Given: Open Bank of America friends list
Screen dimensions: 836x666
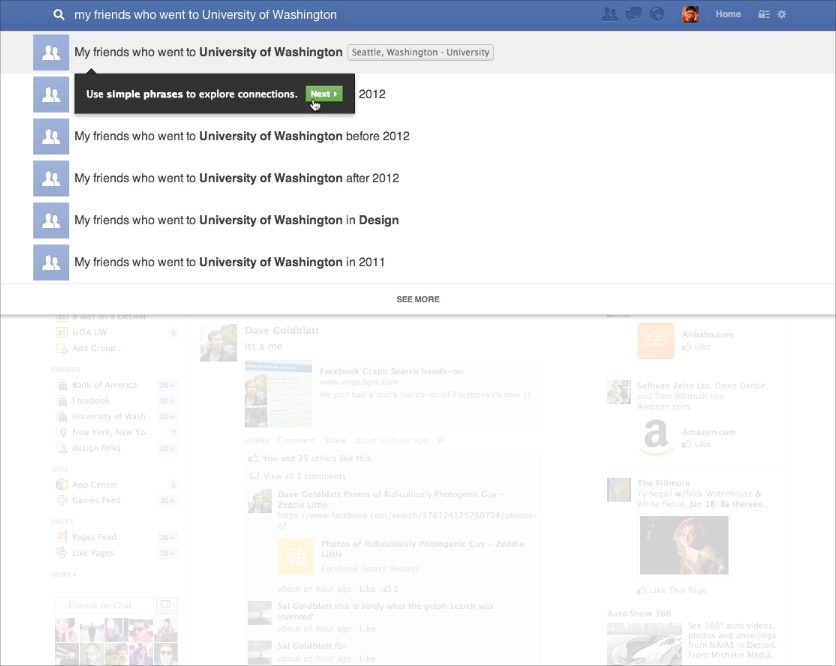Looking at the screenshot, I should click(x=104, y=385).
